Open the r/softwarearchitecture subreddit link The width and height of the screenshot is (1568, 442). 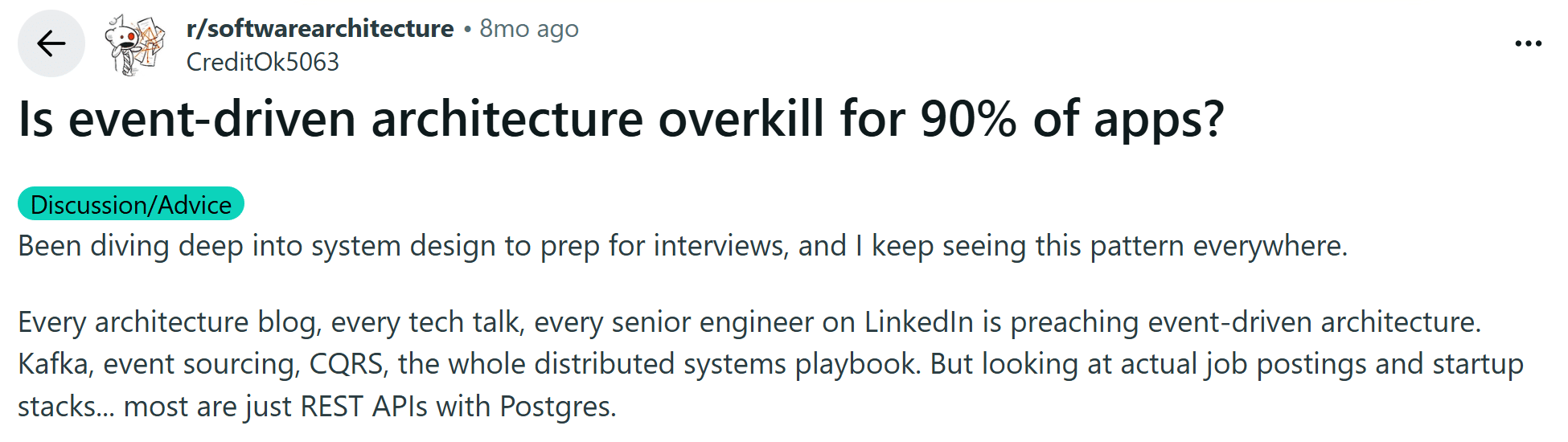pyautogui.click(x=320, y=29)
